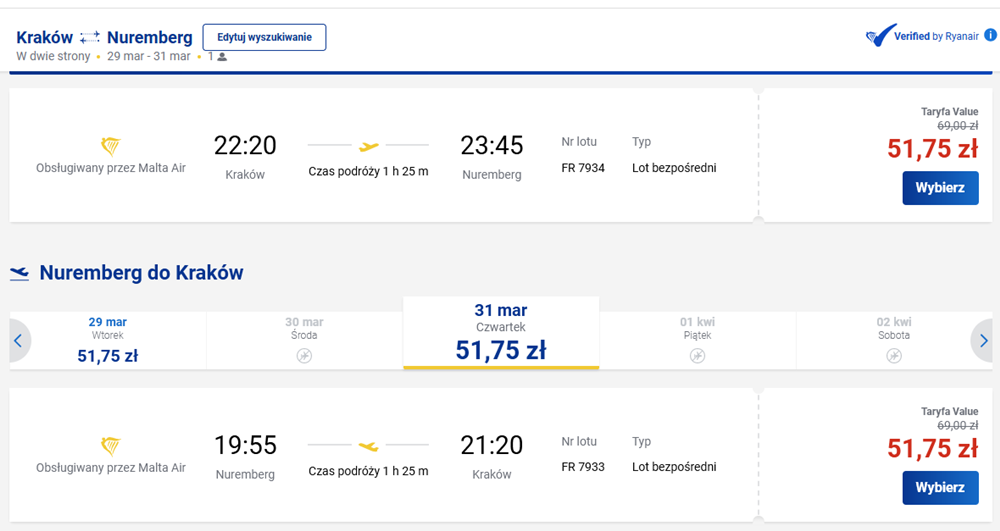The image size is (1000, 531).
Task: Click the Ryanair harp logo on flight FR 7933
Action: pos(111,446)
